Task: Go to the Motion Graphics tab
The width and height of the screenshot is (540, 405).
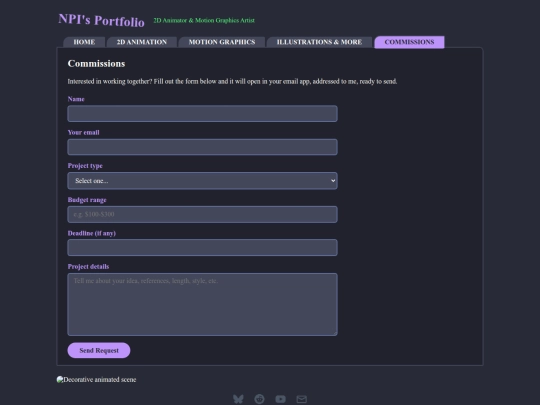Action: pyautogui.click(x=222, y=42)
